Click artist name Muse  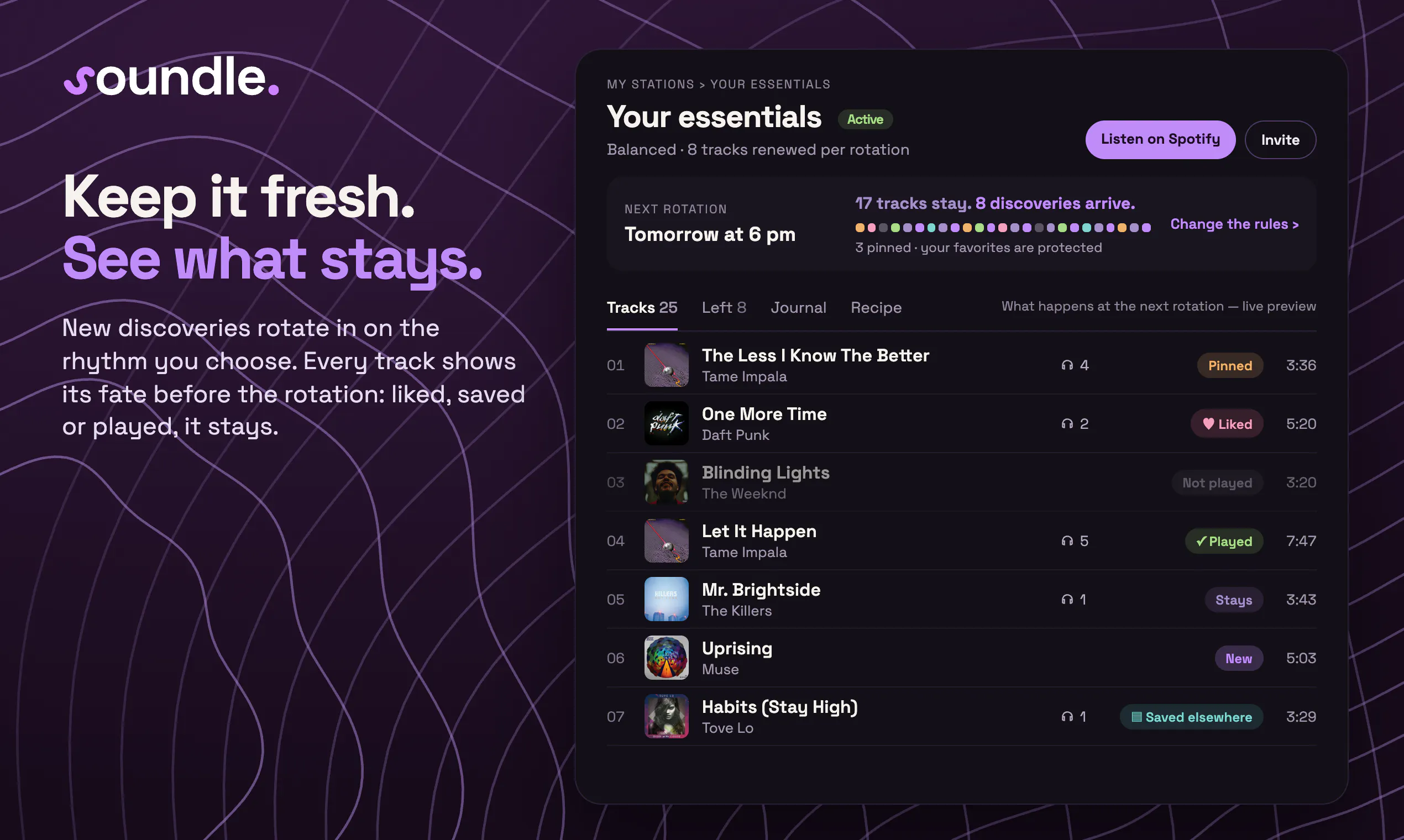point(720,670)
